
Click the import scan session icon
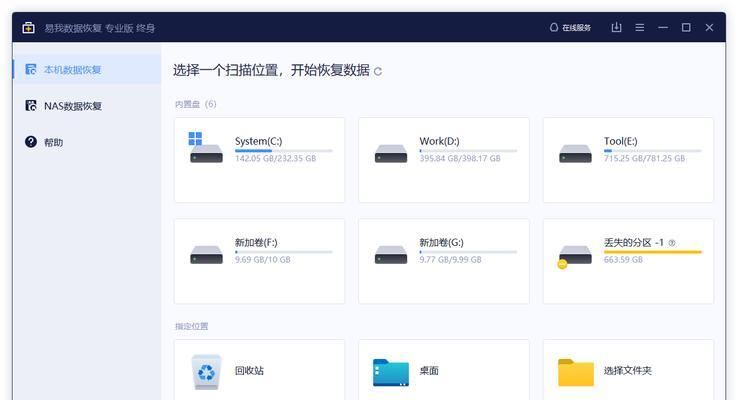click(616, 27)
